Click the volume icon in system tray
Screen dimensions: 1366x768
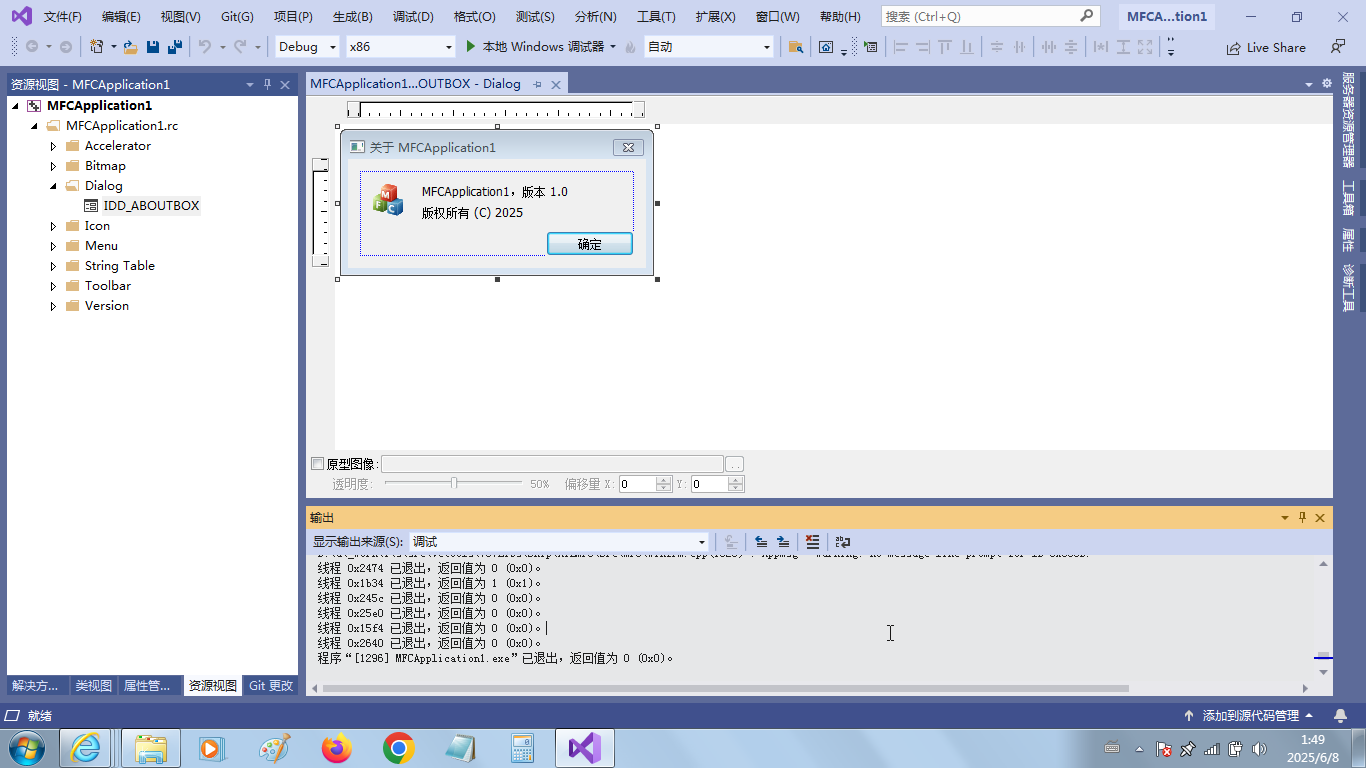pos(1258,748)
